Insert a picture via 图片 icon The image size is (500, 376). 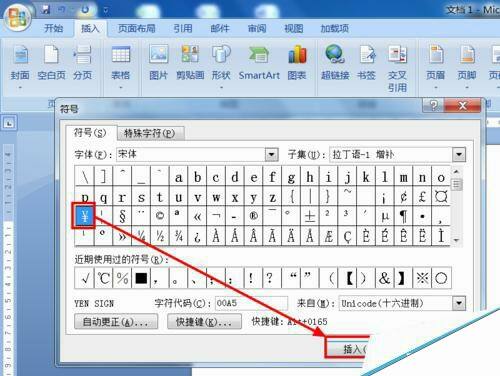click(158, 63)
